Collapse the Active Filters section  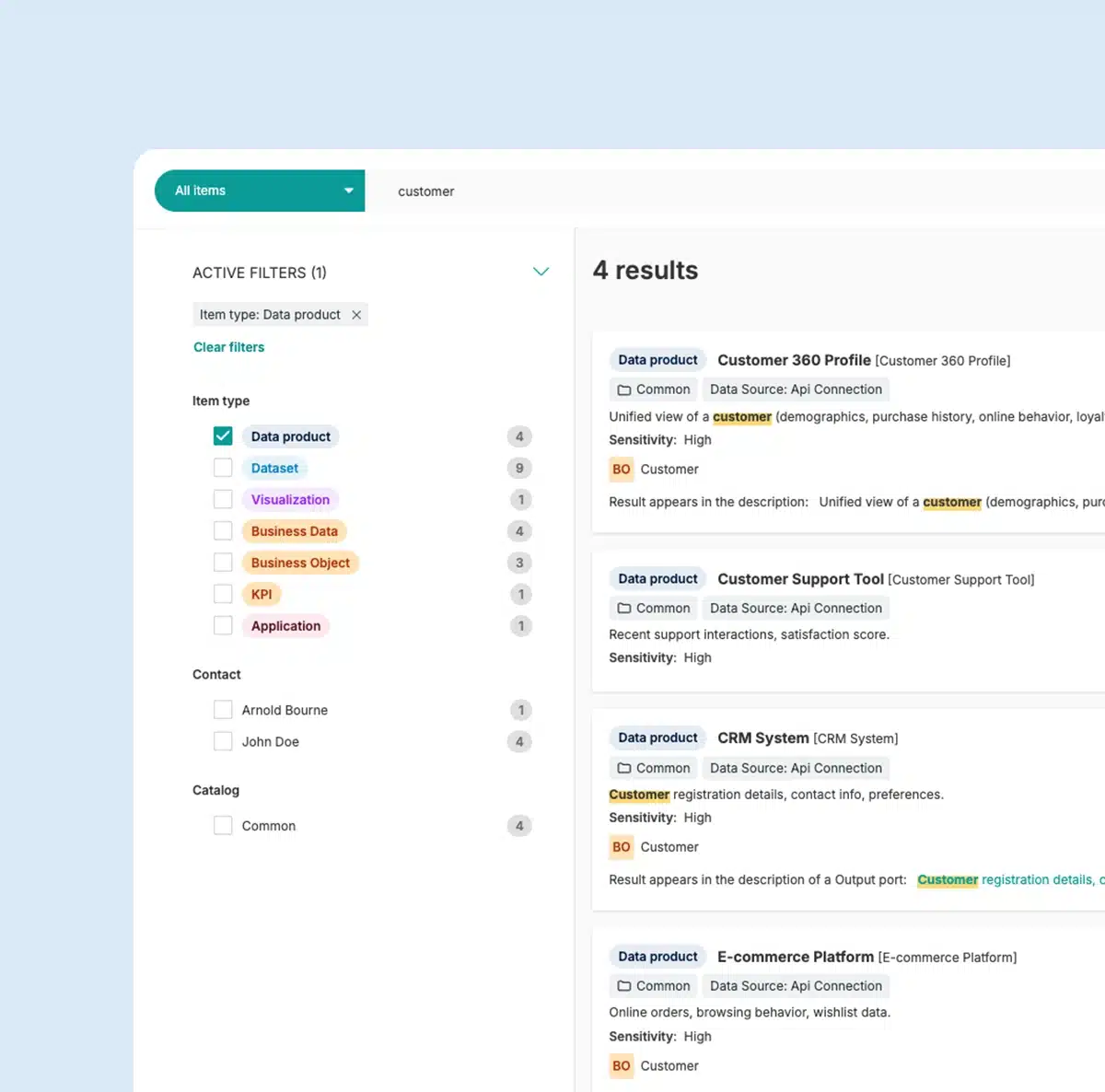[541, 272]
